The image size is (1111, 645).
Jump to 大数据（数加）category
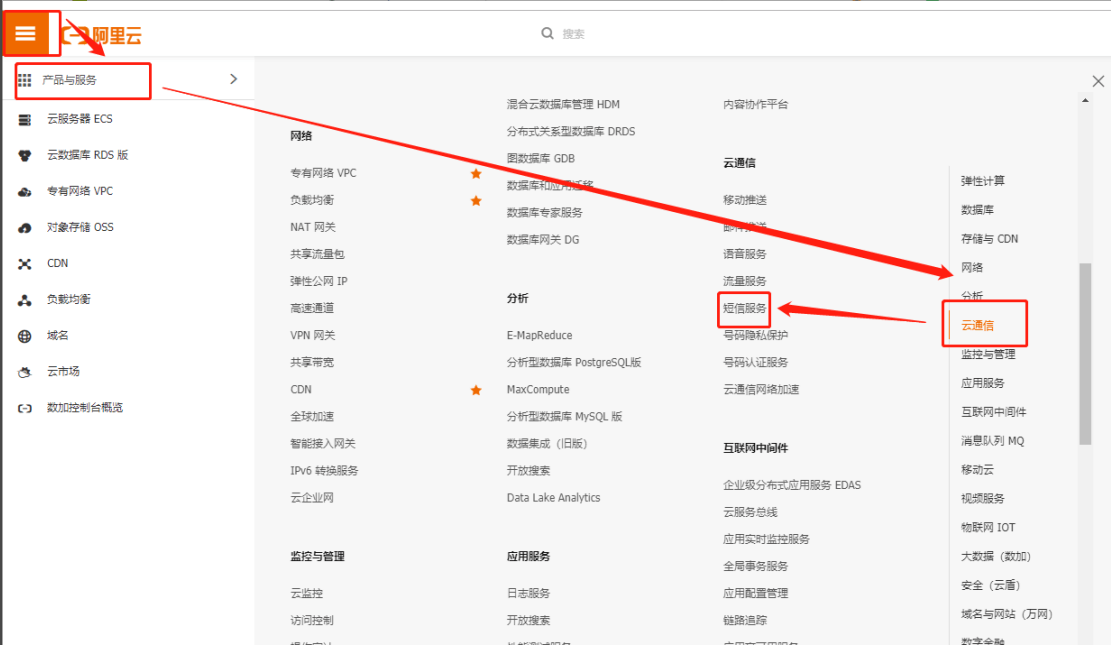(996, 556)
